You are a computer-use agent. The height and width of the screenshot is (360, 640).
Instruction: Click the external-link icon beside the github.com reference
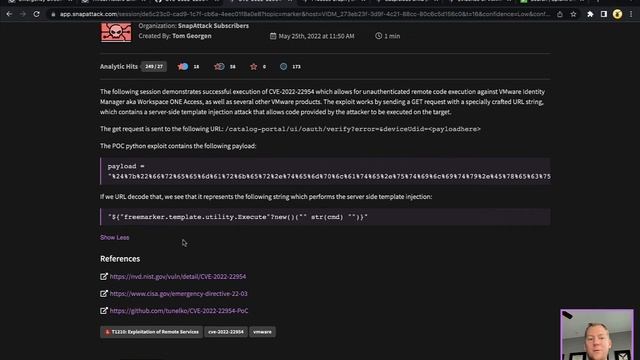(104, 311)
